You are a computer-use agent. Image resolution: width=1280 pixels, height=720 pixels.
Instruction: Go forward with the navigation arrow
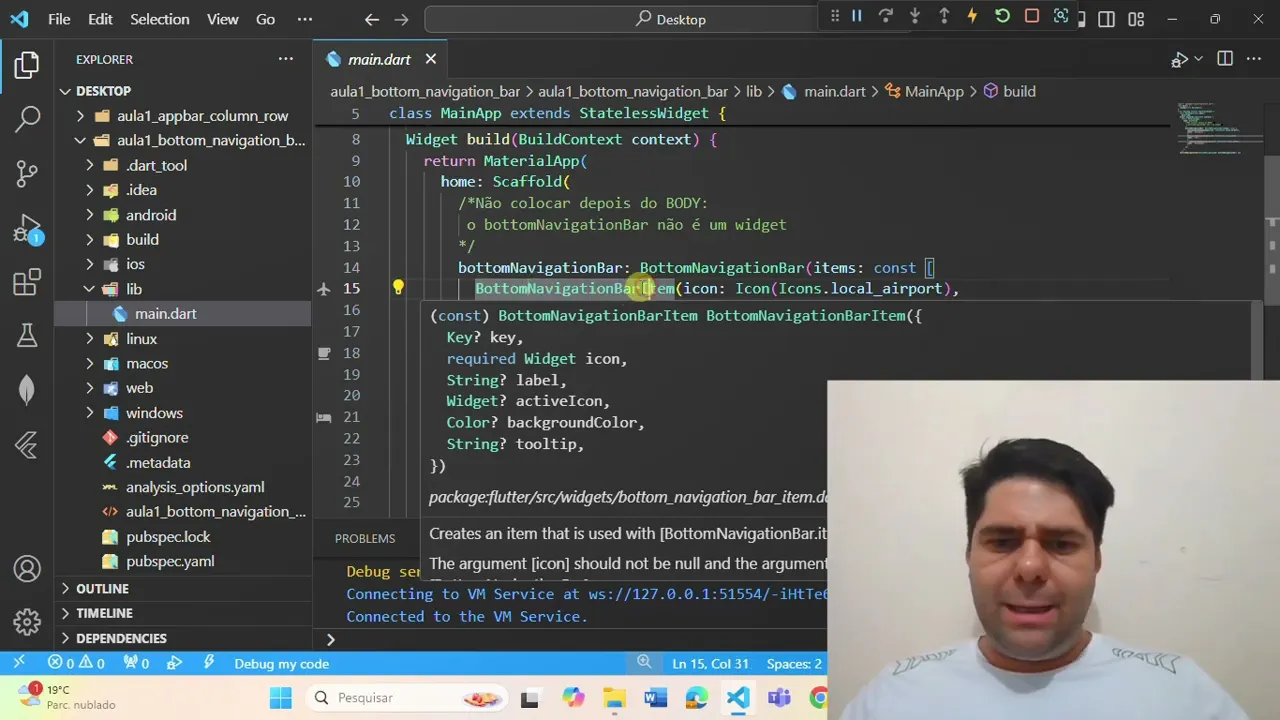click(401, 19)
